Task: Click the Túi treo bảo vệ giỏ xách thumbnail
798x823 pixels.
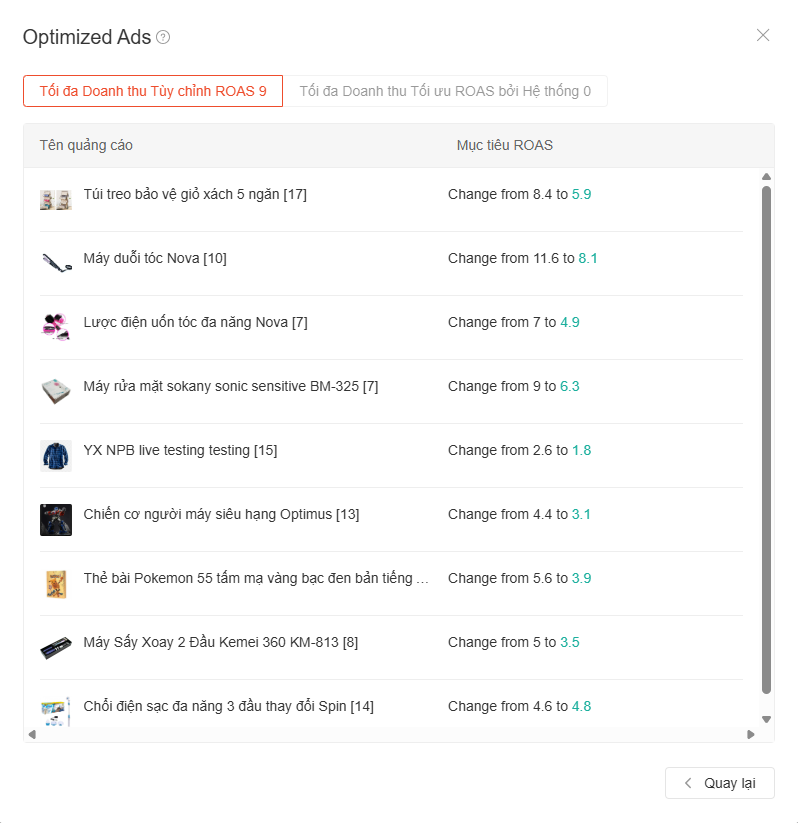Action: 56,200
